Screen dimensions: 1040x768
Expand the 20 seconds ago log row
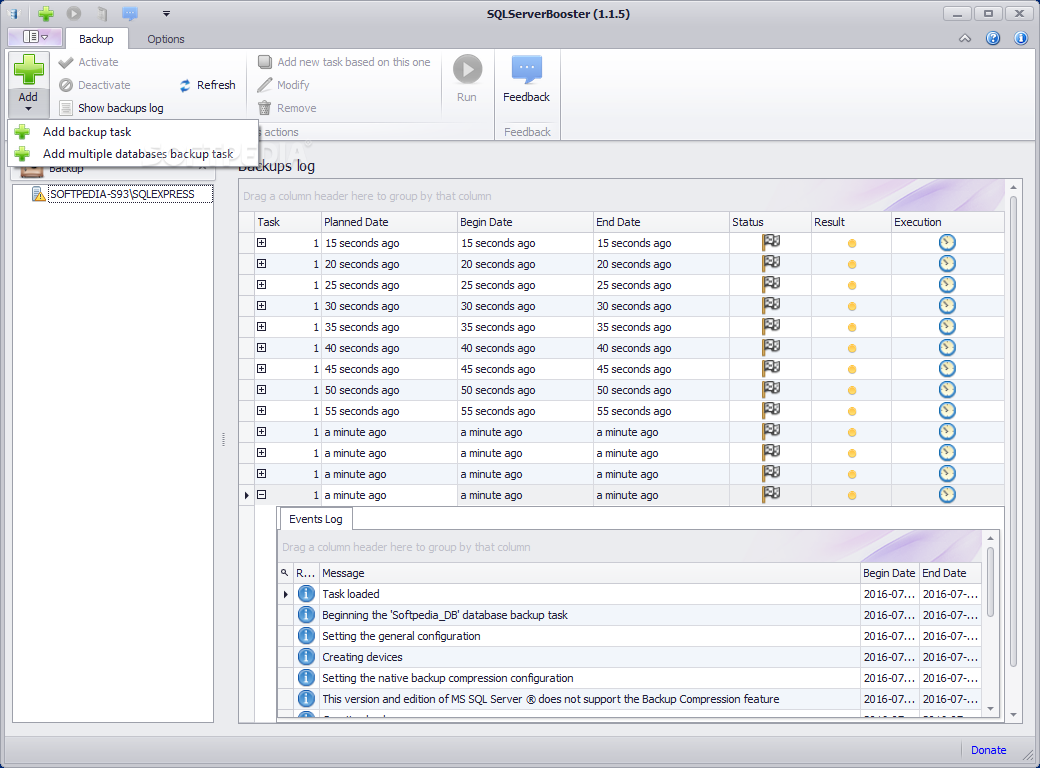[261, 264]
